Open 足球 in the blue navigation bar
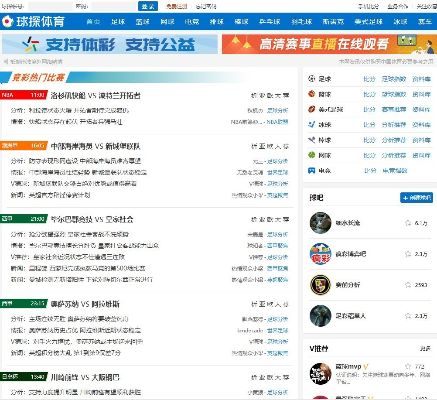The image size is (437, 400). pos(118,22)
